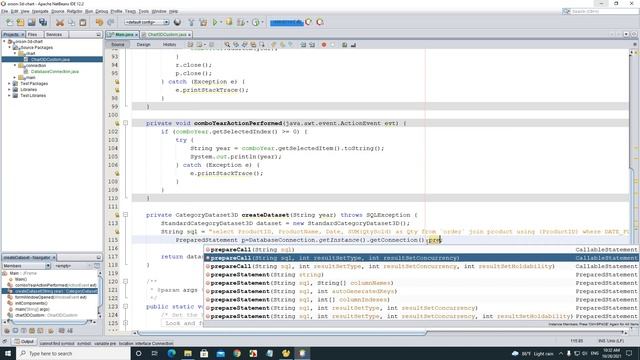Expand the Test Libraries node

tap(10, 96)
